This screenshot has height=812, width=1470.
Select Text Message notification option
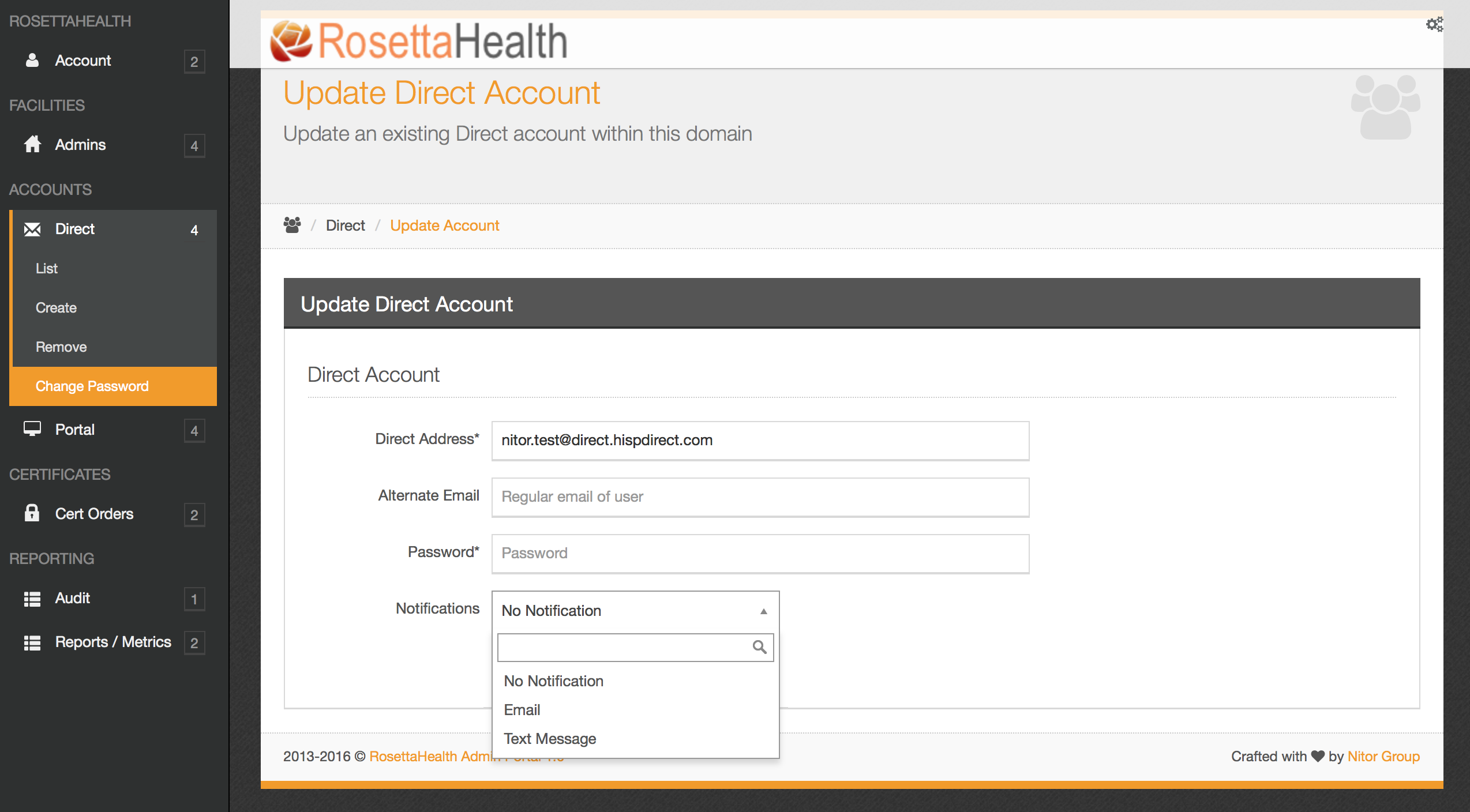(x=550, y=739)
